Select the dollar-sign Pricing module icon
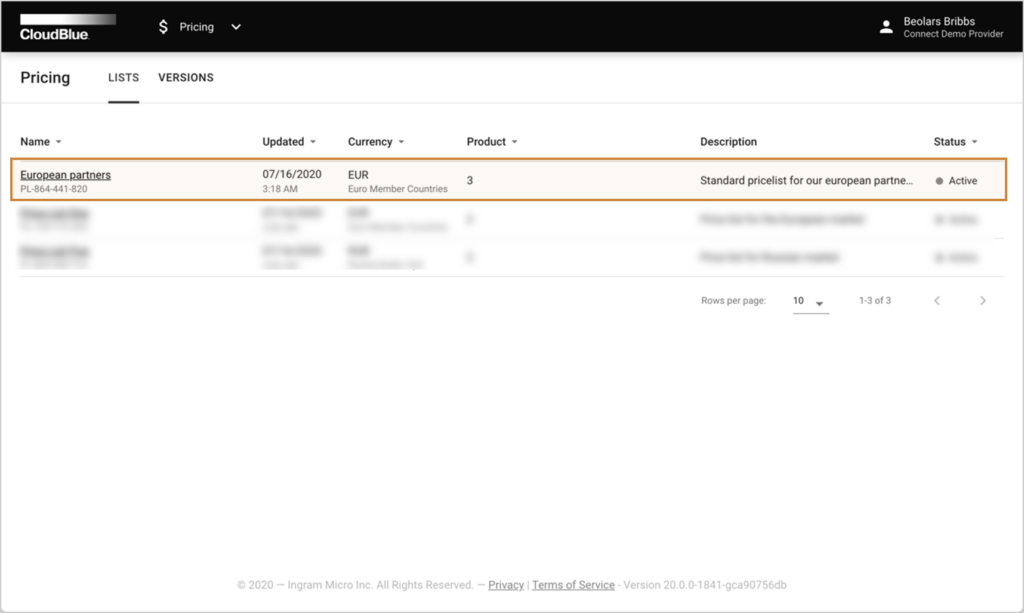Image resolution: width=1024 pixels, height=613 pixels. [163, 27]
